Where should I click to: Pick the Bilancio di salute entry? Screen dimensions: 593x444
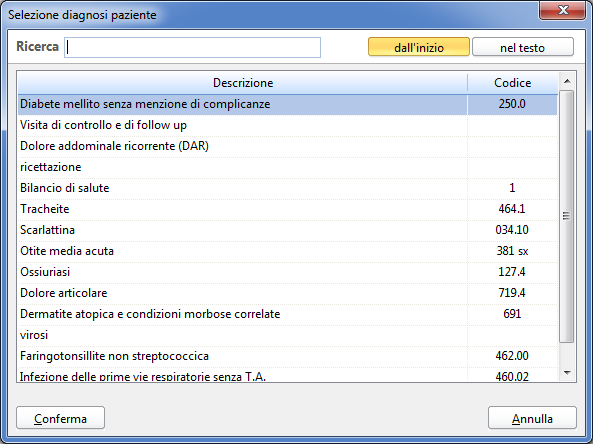click(287, 188)
